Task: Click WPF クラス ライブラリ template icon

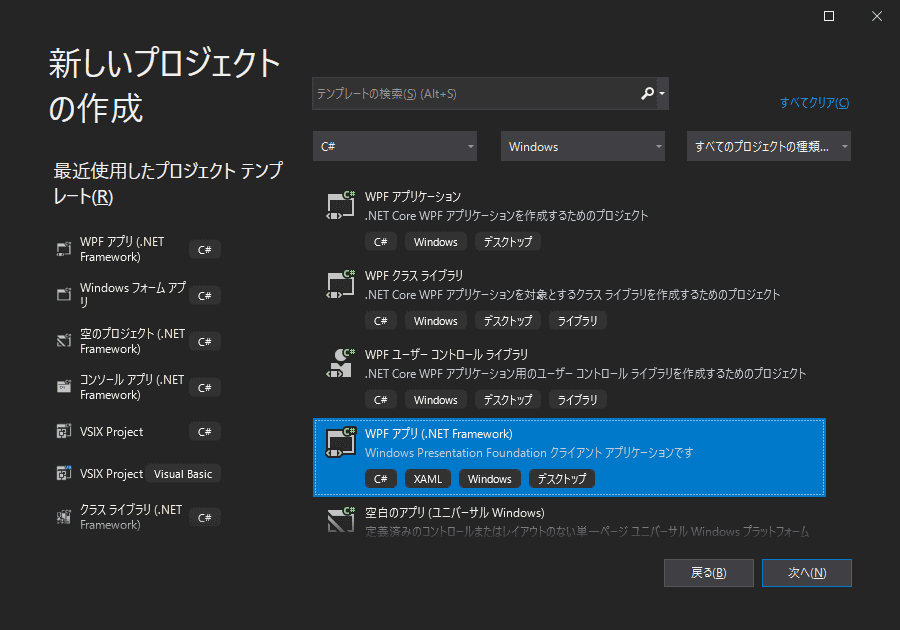Action: pyautogui.click(x=340, y=285)
